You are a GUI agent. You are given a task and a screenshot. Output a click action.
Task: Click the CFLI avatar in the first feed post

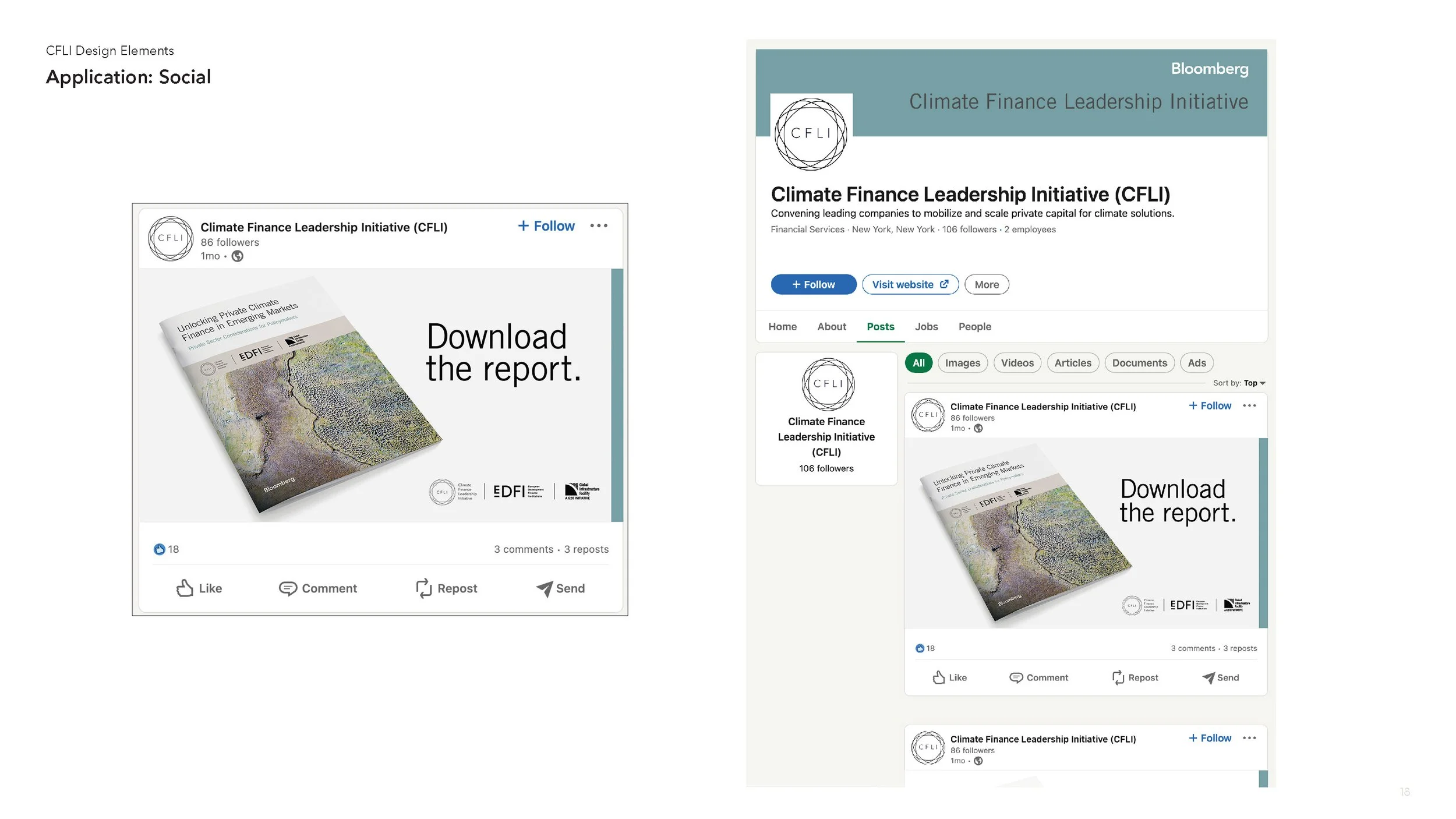tap(928, 415)
